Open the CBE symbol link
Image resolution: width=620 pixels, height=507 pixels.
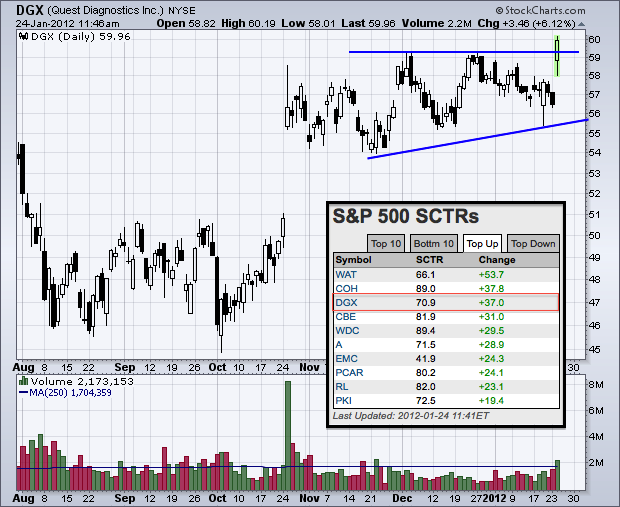[x=346, y=317]
